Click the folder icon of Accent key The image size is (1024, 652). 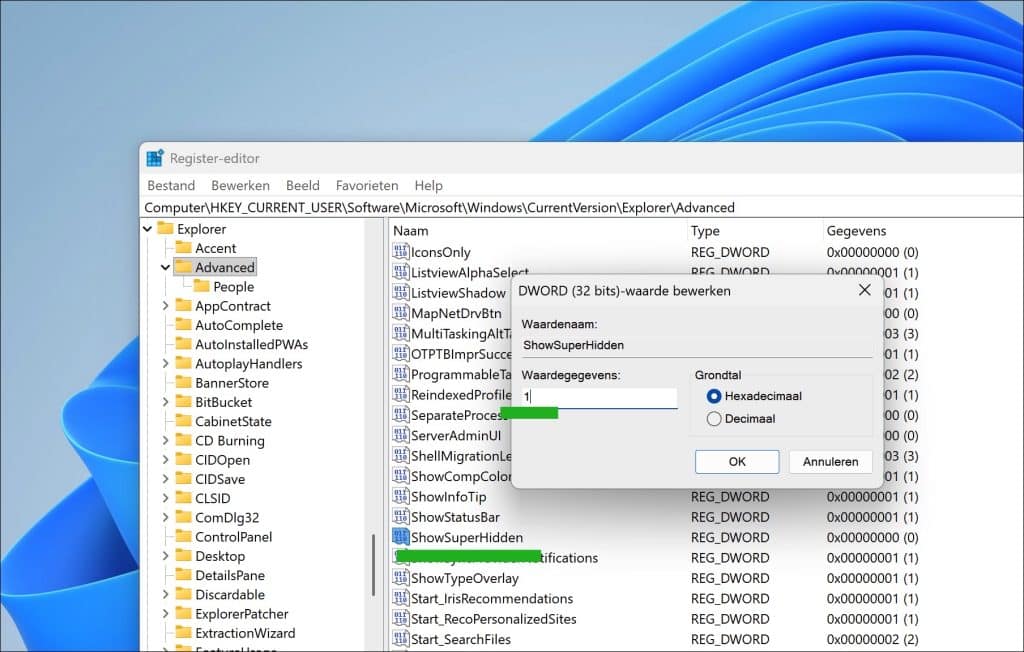tap(184, 248)
